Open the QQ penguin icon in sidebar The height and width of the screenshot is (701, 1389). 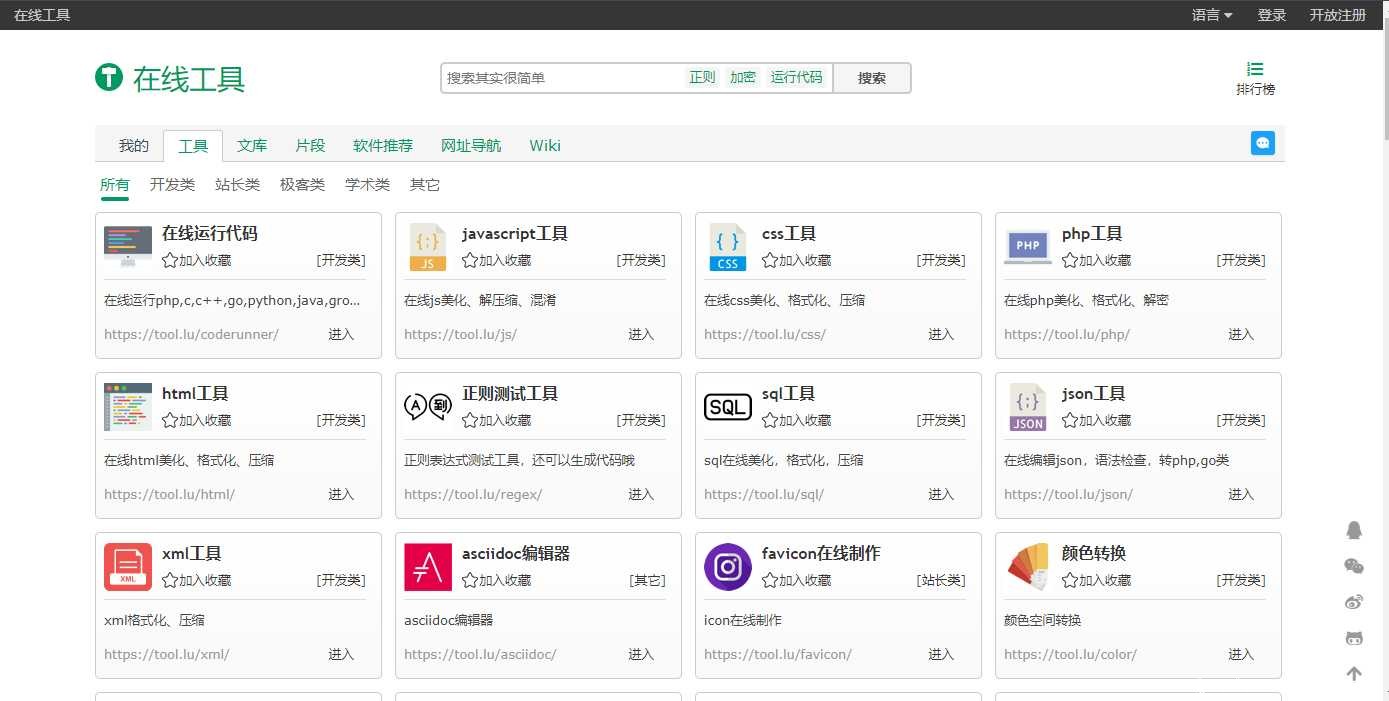coord(1354,530)
